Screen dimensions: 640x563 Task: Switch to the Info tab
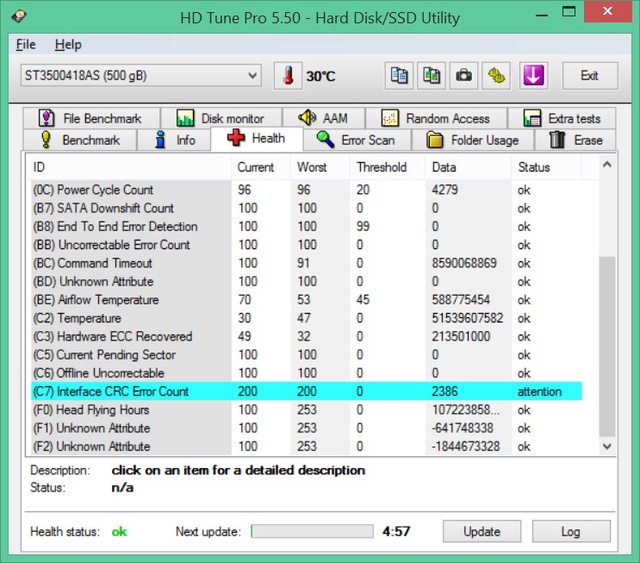[174, 140]
